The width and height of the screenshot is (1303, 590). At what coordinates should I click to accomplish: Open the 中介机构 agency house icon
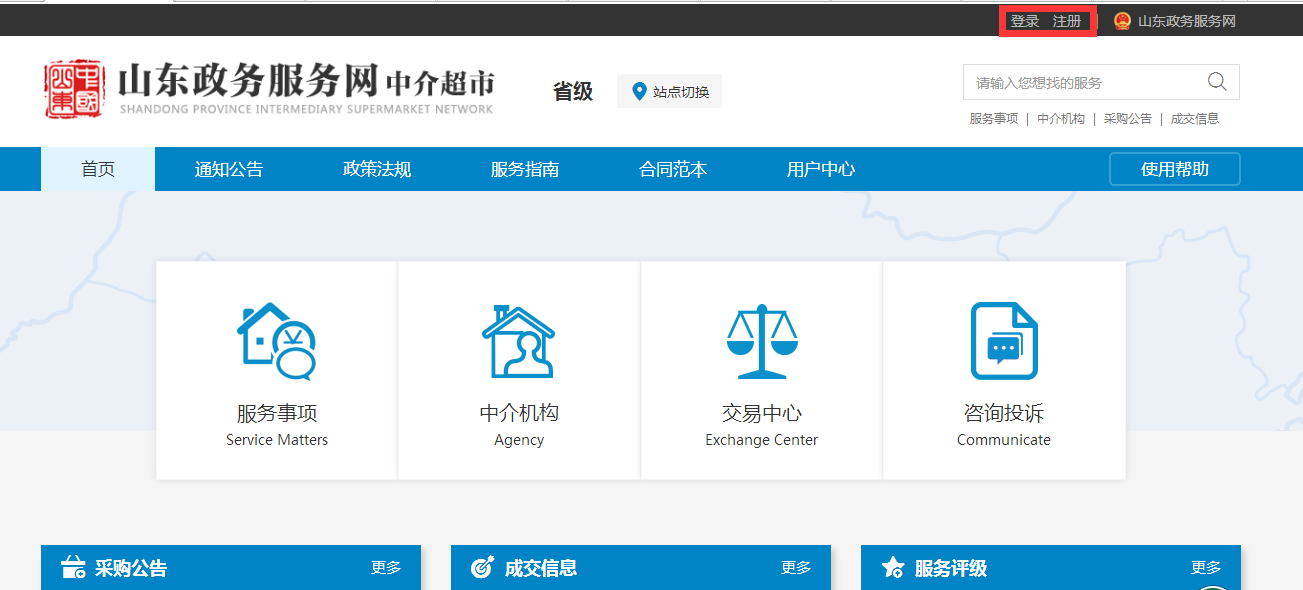point(518,342)
